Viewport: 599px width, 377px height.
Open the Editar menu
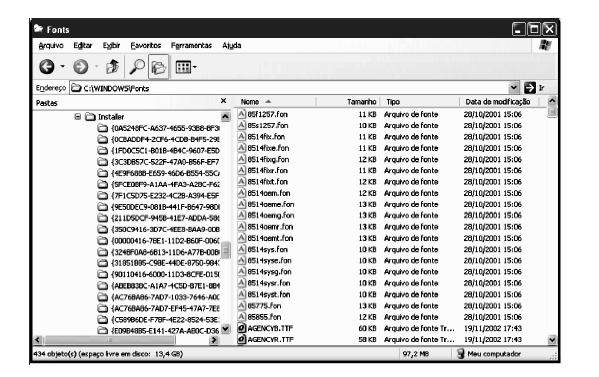(x=83, y=45)
